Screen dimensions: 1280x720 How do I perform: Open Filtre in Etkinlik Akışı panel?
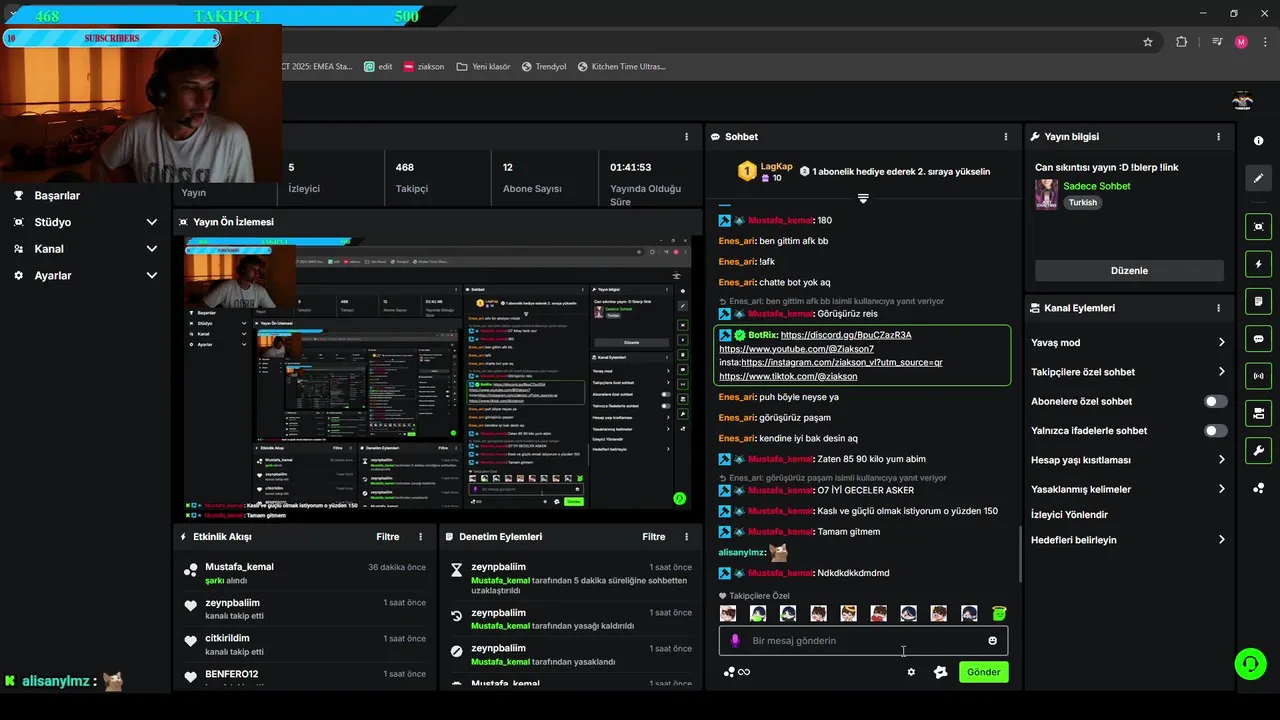tap(388, 537)
